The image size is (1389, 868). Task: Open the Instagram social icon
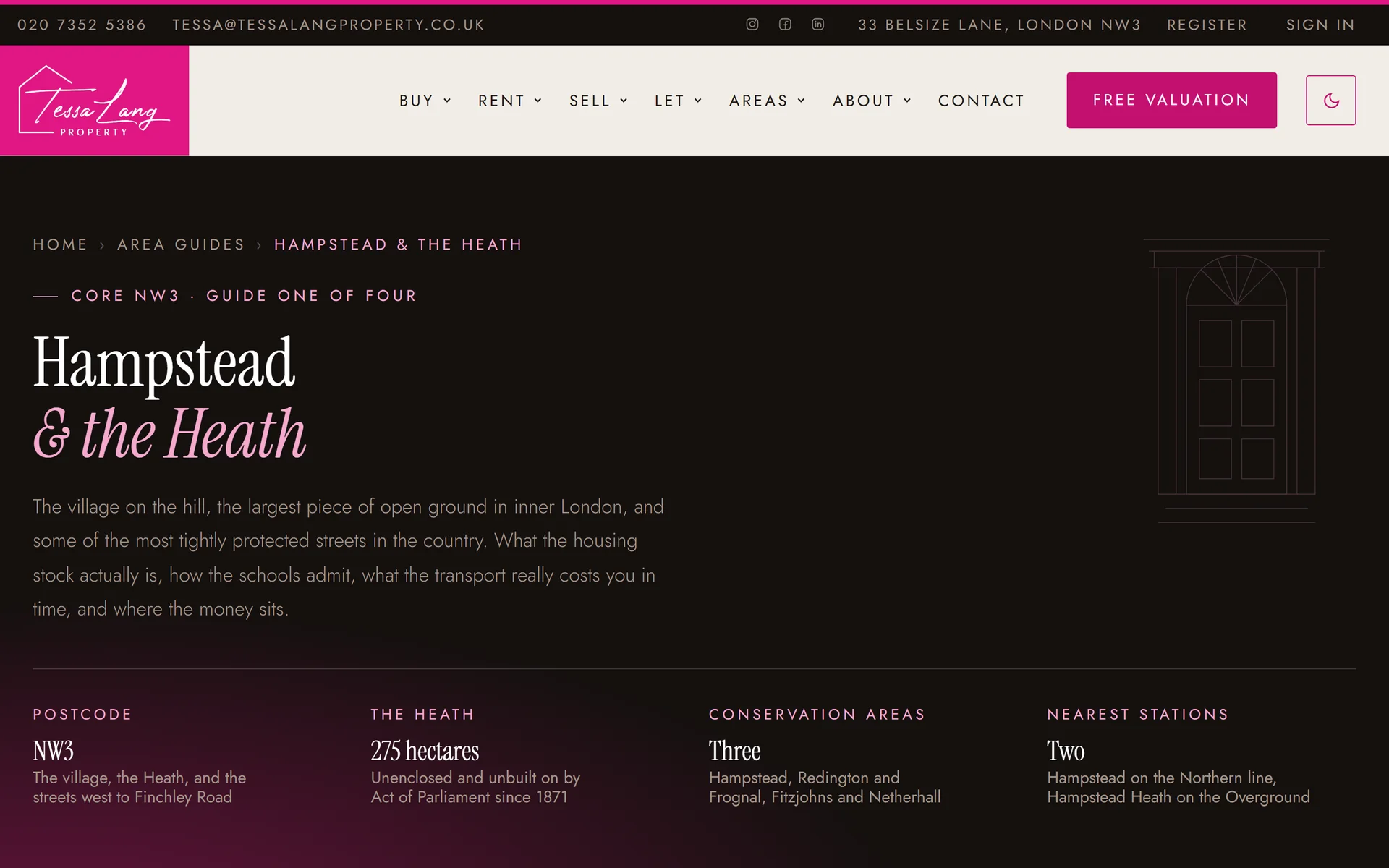point(752,25)
